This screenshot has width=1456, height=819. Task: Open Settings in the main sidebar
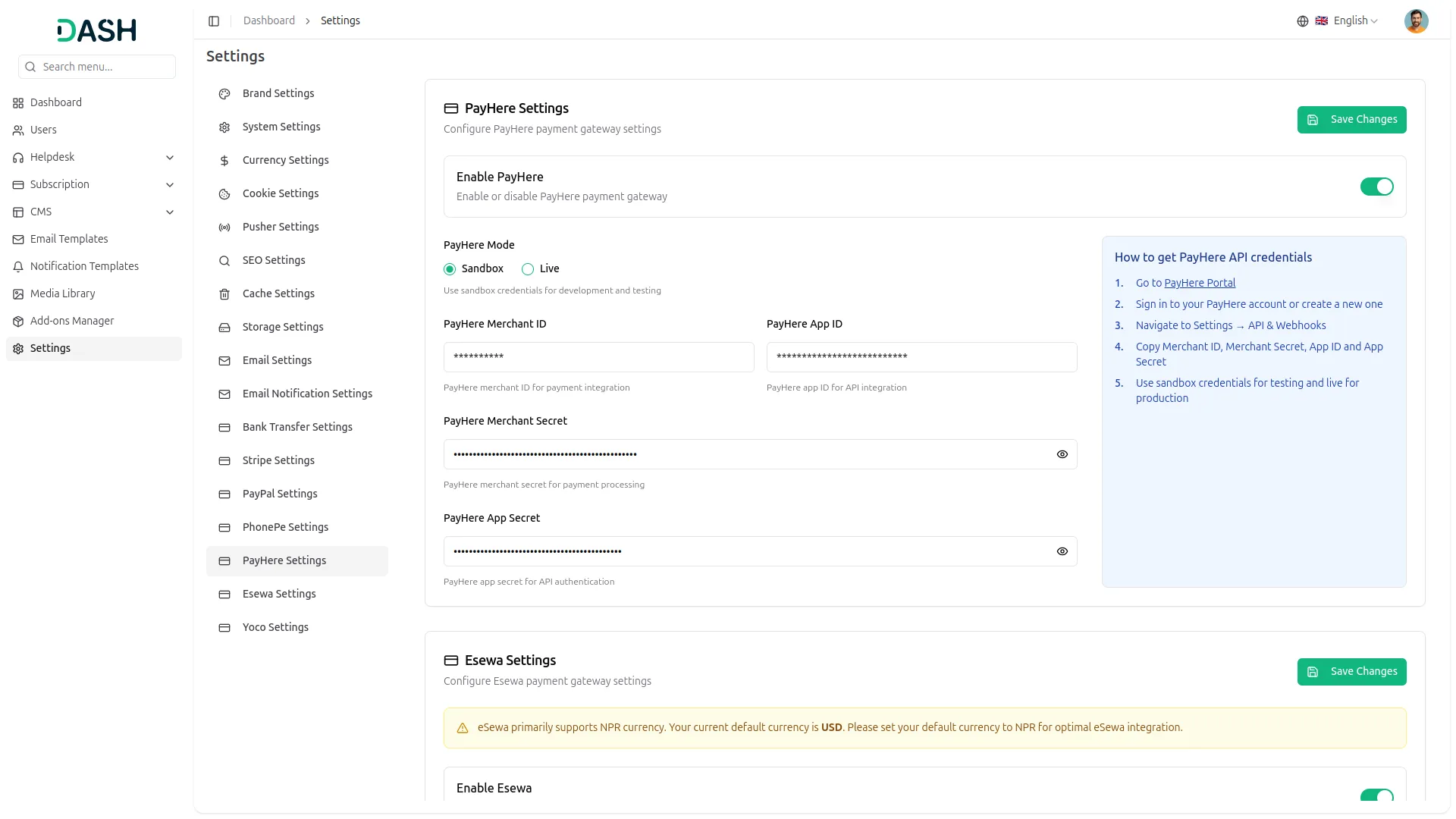tap(94, 349)
